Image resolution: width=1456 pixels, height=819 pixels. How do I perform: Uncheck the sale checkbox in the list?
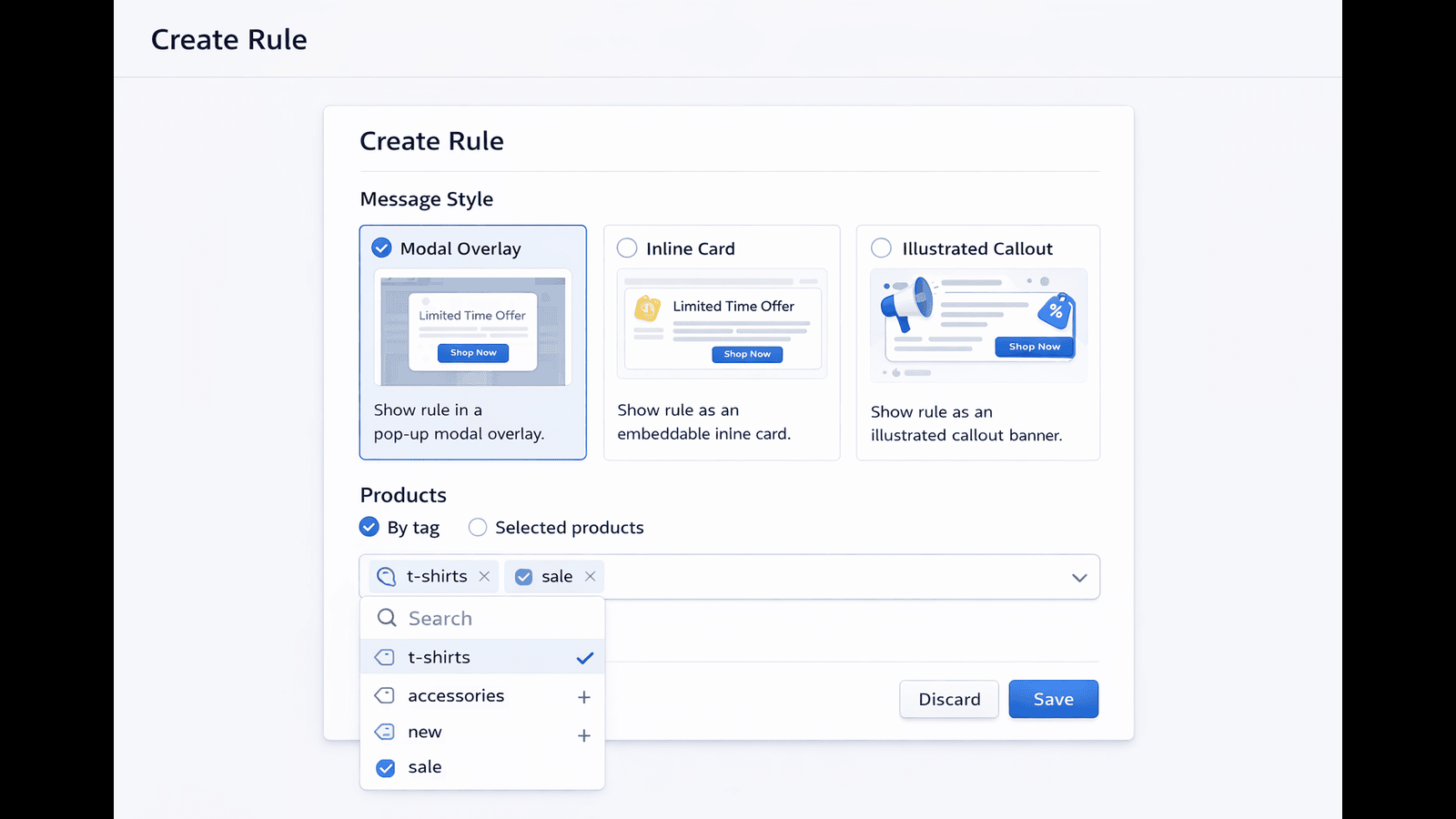click(x=386, y=768)
